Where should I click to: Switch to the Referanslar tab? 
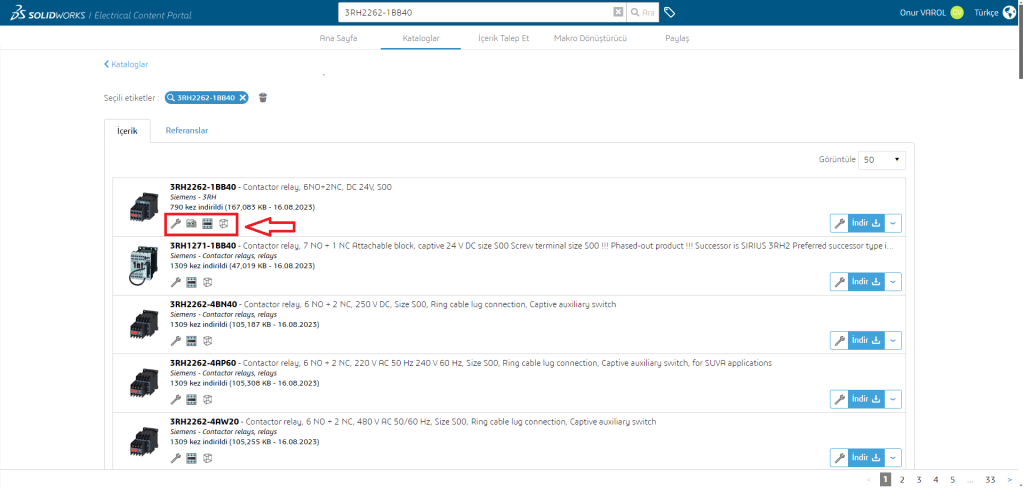(x=187, y=130)
